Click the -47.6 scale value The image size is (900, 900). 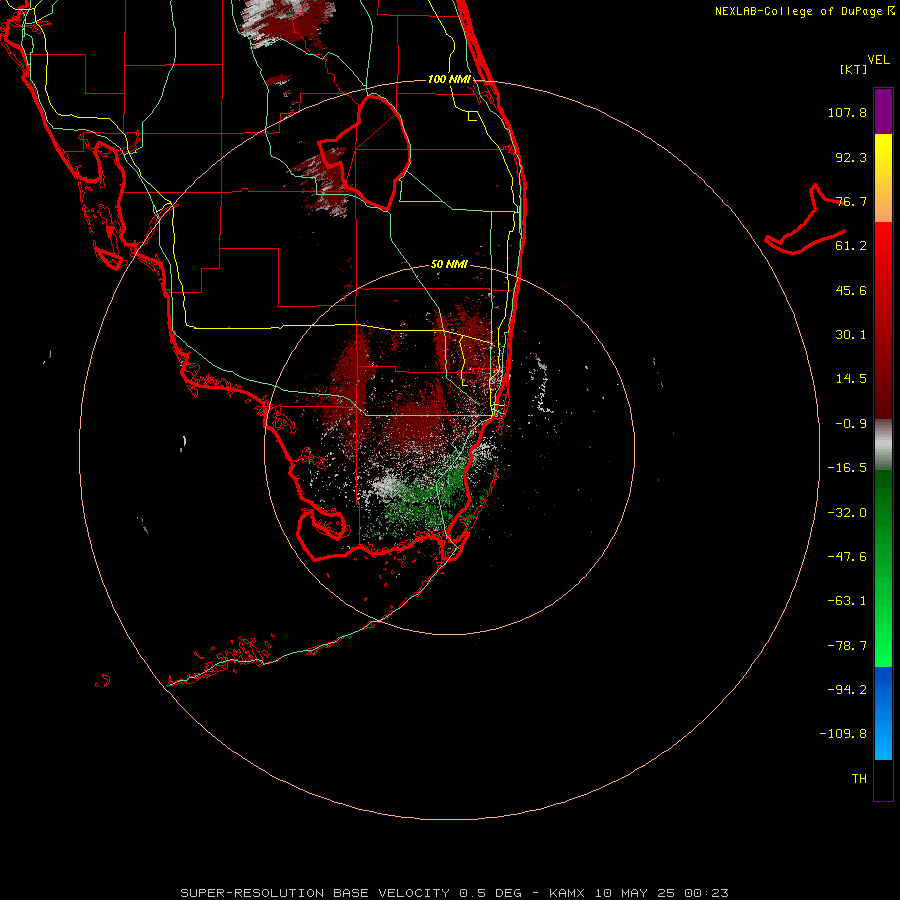pos(847,557)
